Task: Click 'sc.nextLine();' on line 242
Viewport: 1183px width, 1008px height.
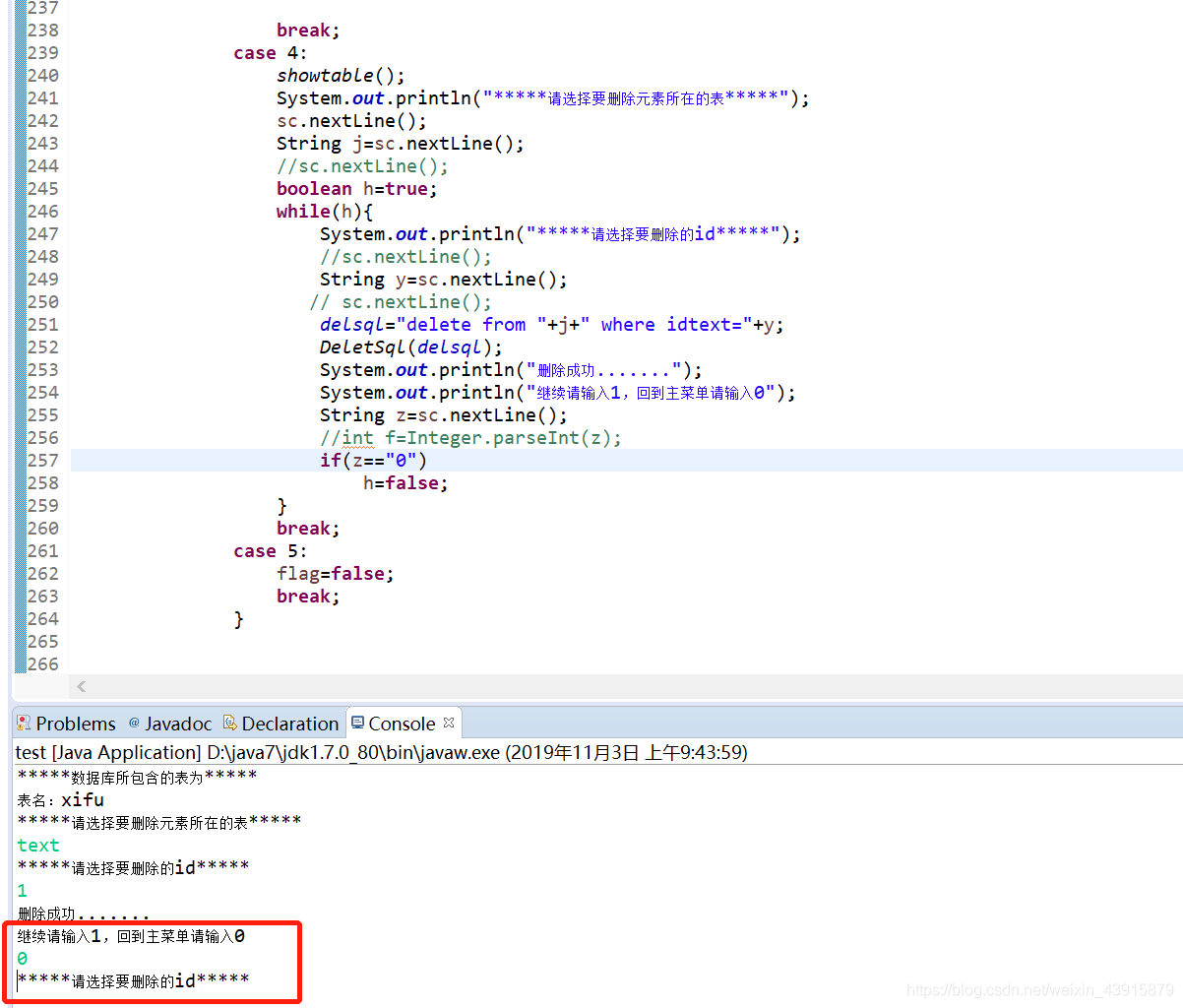Action: tap(351, 121)
